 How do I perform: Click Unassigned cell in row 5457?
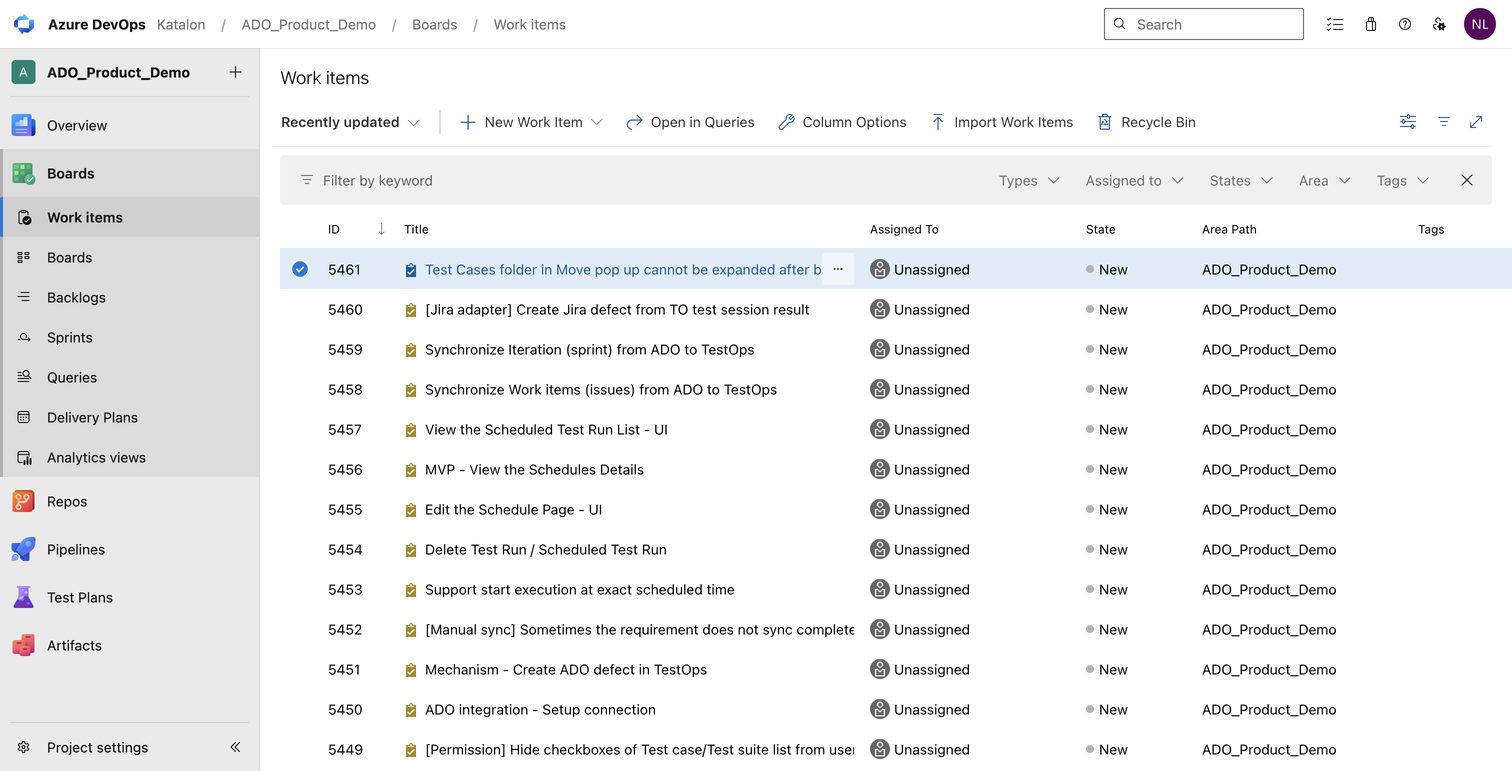(920, 429)
